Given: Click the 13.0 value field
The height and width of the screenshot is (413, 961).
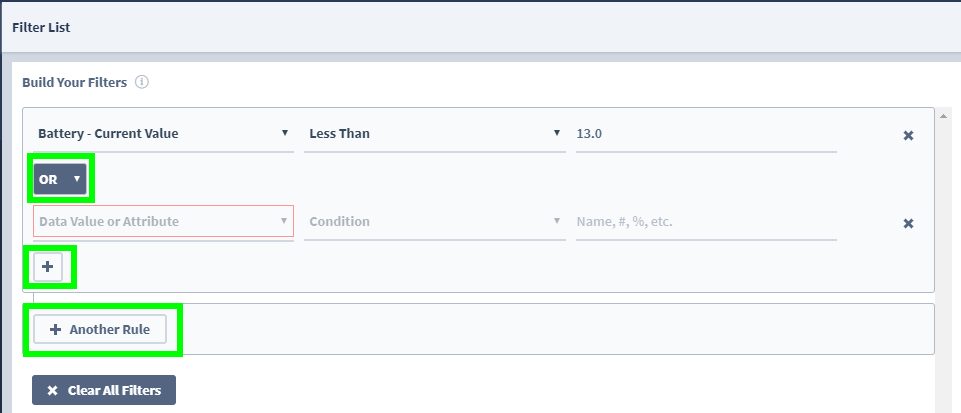Looking at the screenshot, I should tap(706, 134).
